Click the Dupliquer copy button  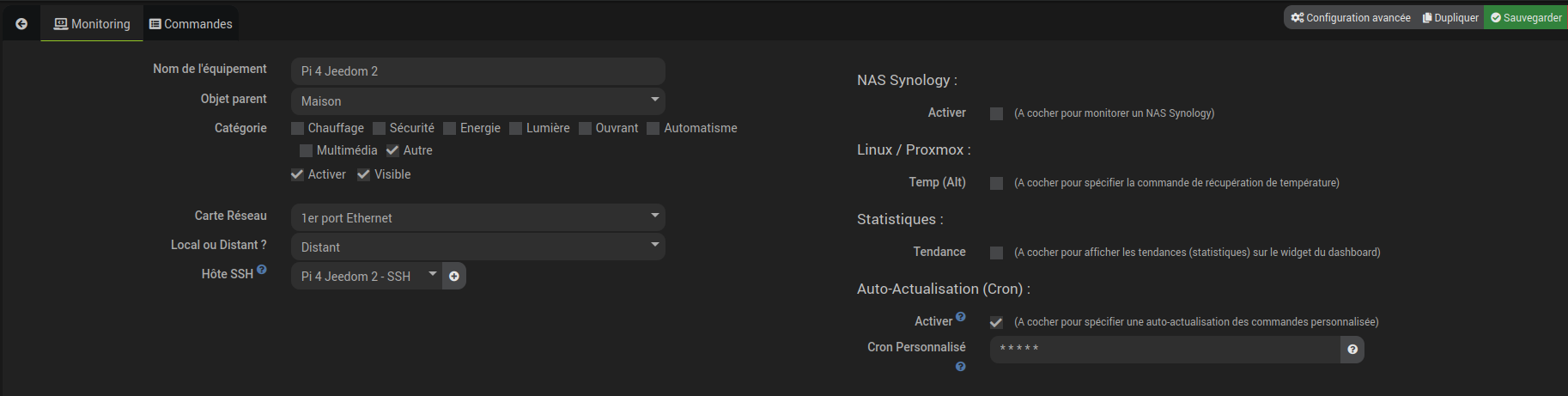[1450, 17]
